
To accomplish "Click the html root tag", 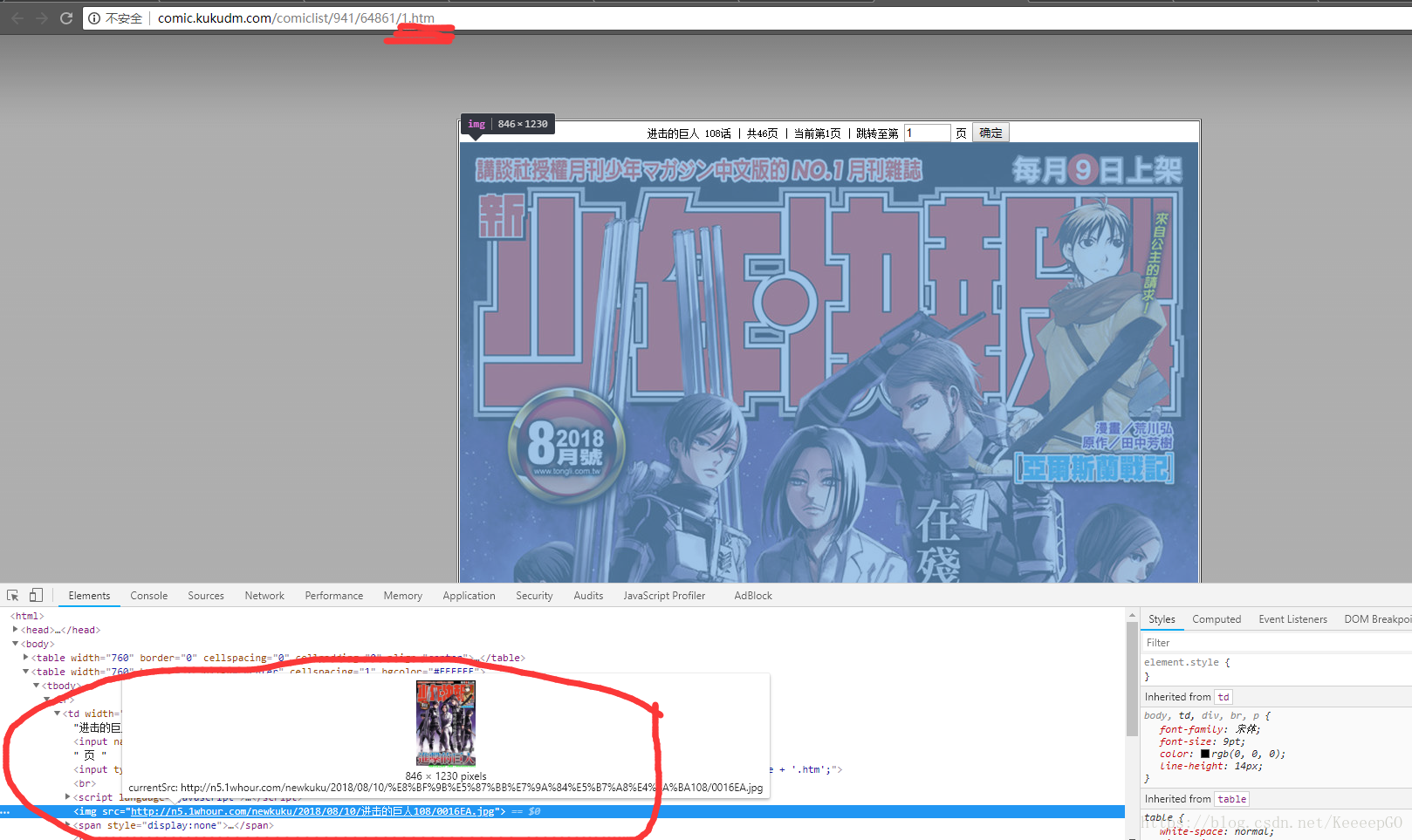I will (x=27, y=616).
